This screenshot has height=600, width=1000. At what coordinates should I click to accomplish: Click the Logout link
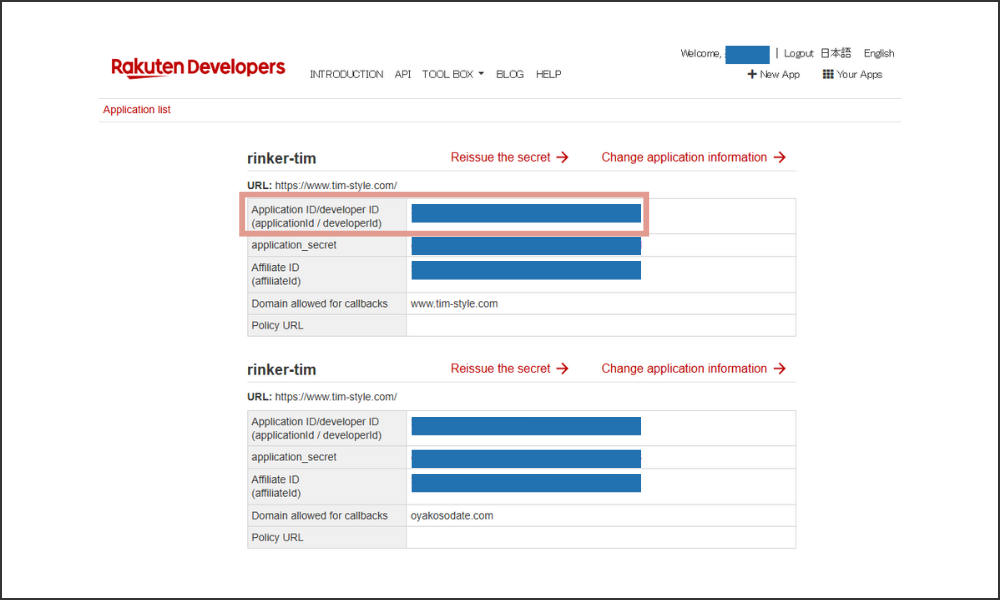point(798,54)
